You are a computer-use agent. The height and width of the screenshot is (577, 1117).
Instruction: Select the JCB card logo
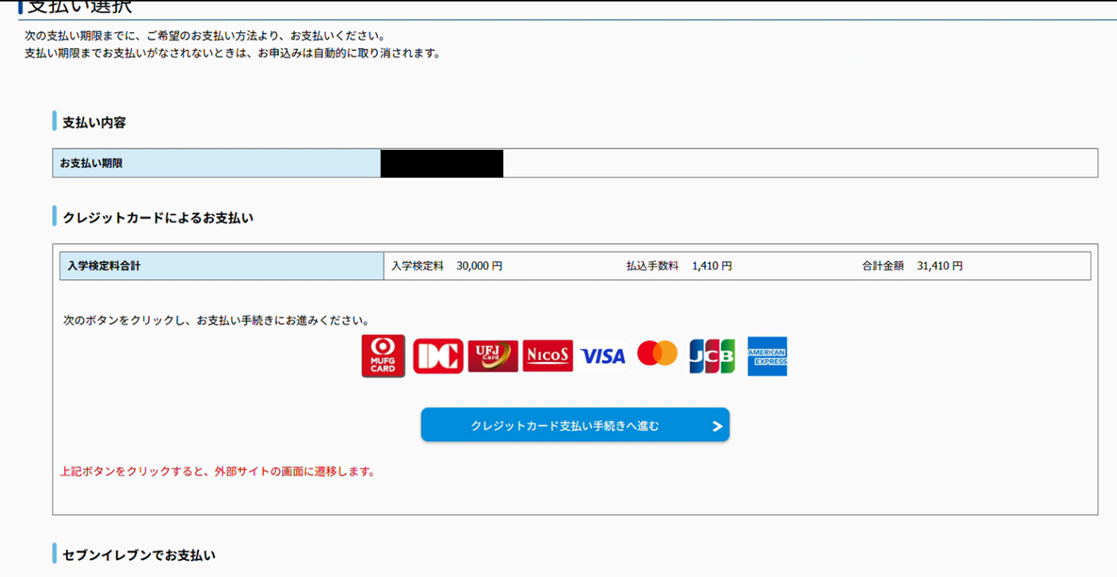(x=712, y=356)
